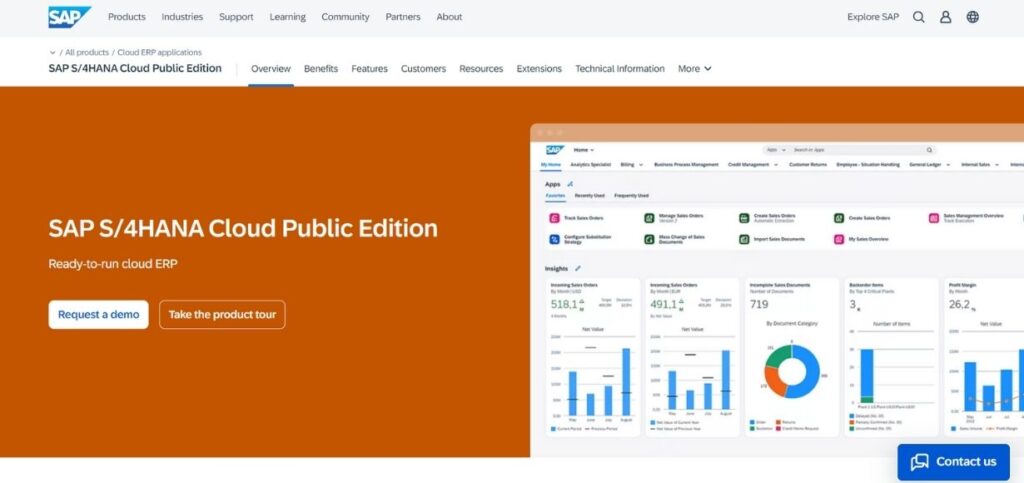This screenshot has height=483, width=1024.
Task: Switch to the Benefits tab
Action: (321, 69)
